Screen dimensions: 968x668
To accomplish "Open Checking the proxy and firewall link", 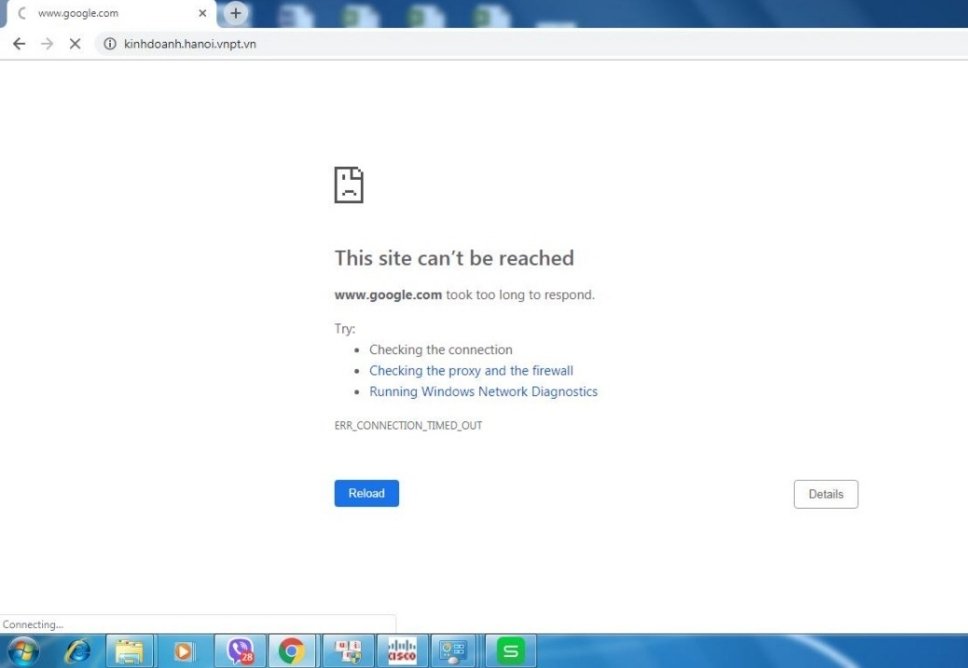I will tap(471, 371).
